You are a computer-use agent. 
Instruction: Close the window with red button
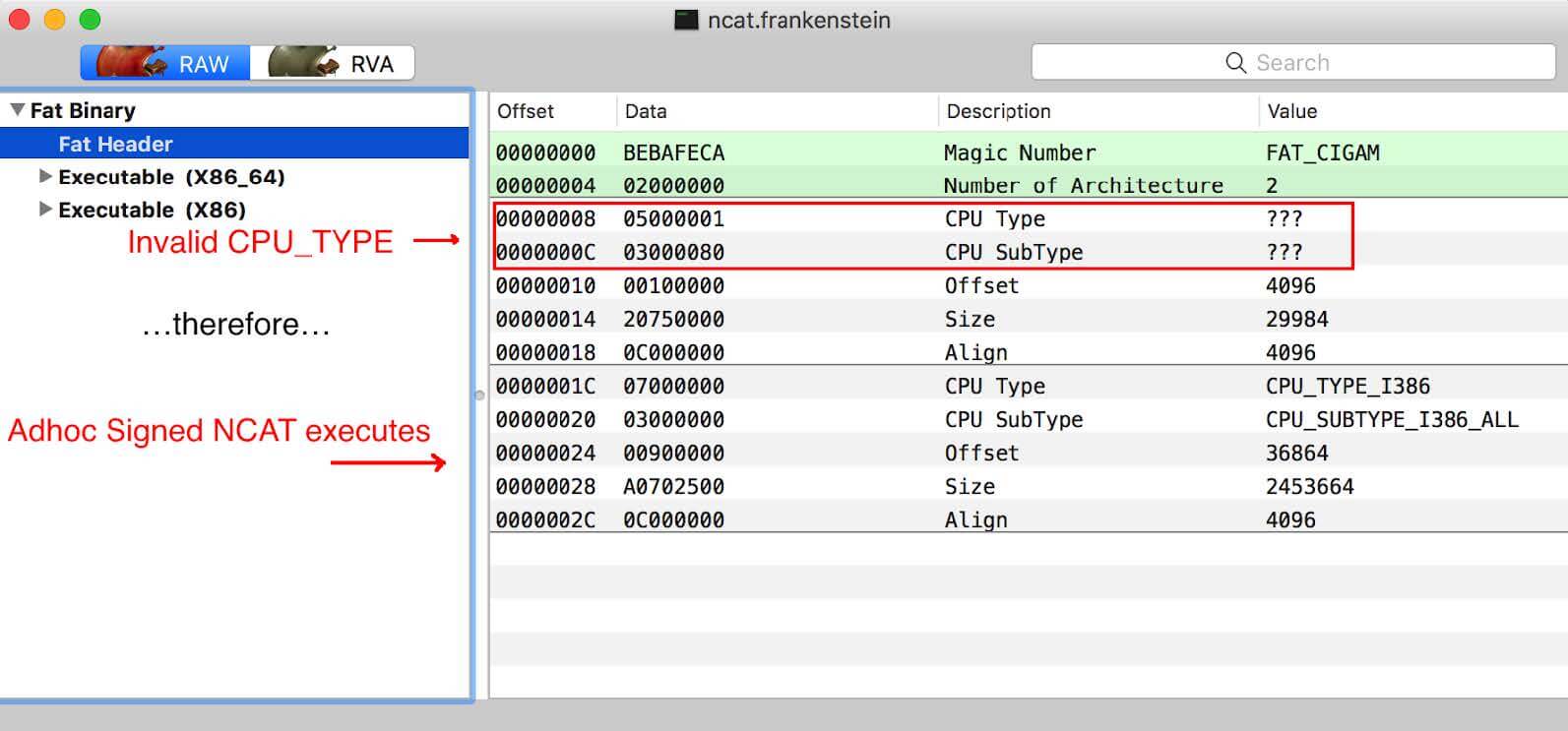[x=19, y=20]
